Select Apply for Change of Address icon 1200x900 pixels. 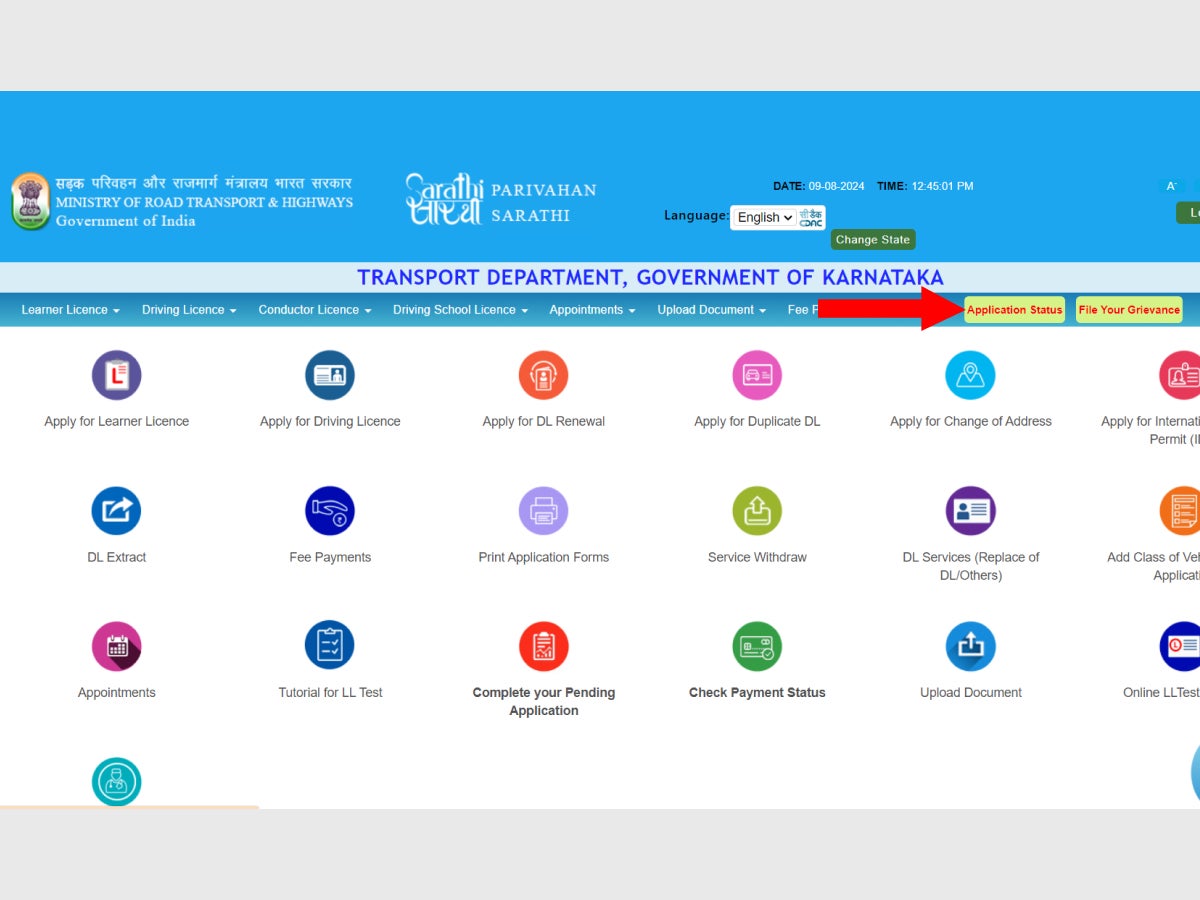(970, 375)
